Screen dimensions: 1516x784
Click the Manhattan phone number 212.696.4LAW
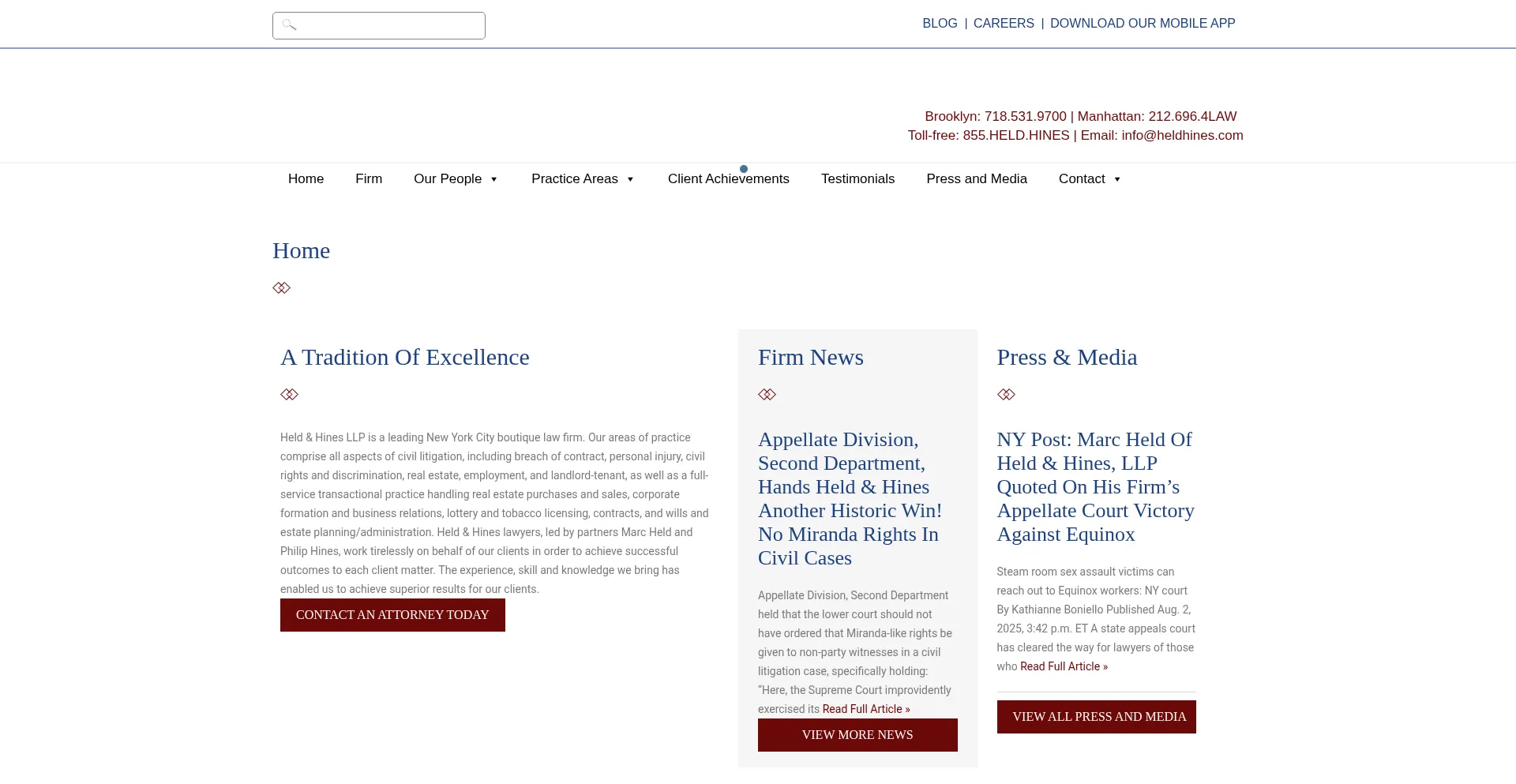(x=1192, y=117)
